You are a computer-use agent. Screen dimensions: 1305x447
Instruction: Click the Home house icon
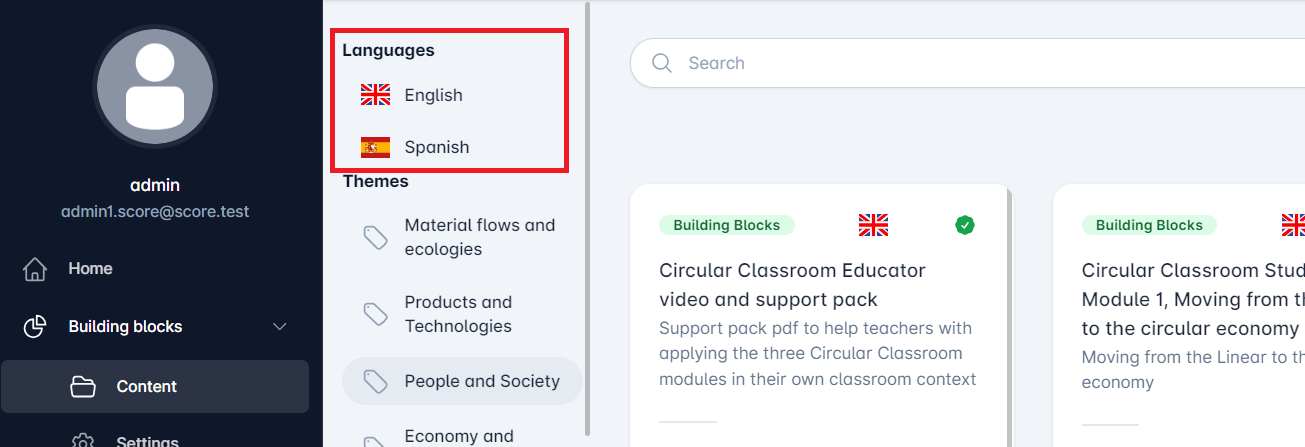[x=35, y=269]
